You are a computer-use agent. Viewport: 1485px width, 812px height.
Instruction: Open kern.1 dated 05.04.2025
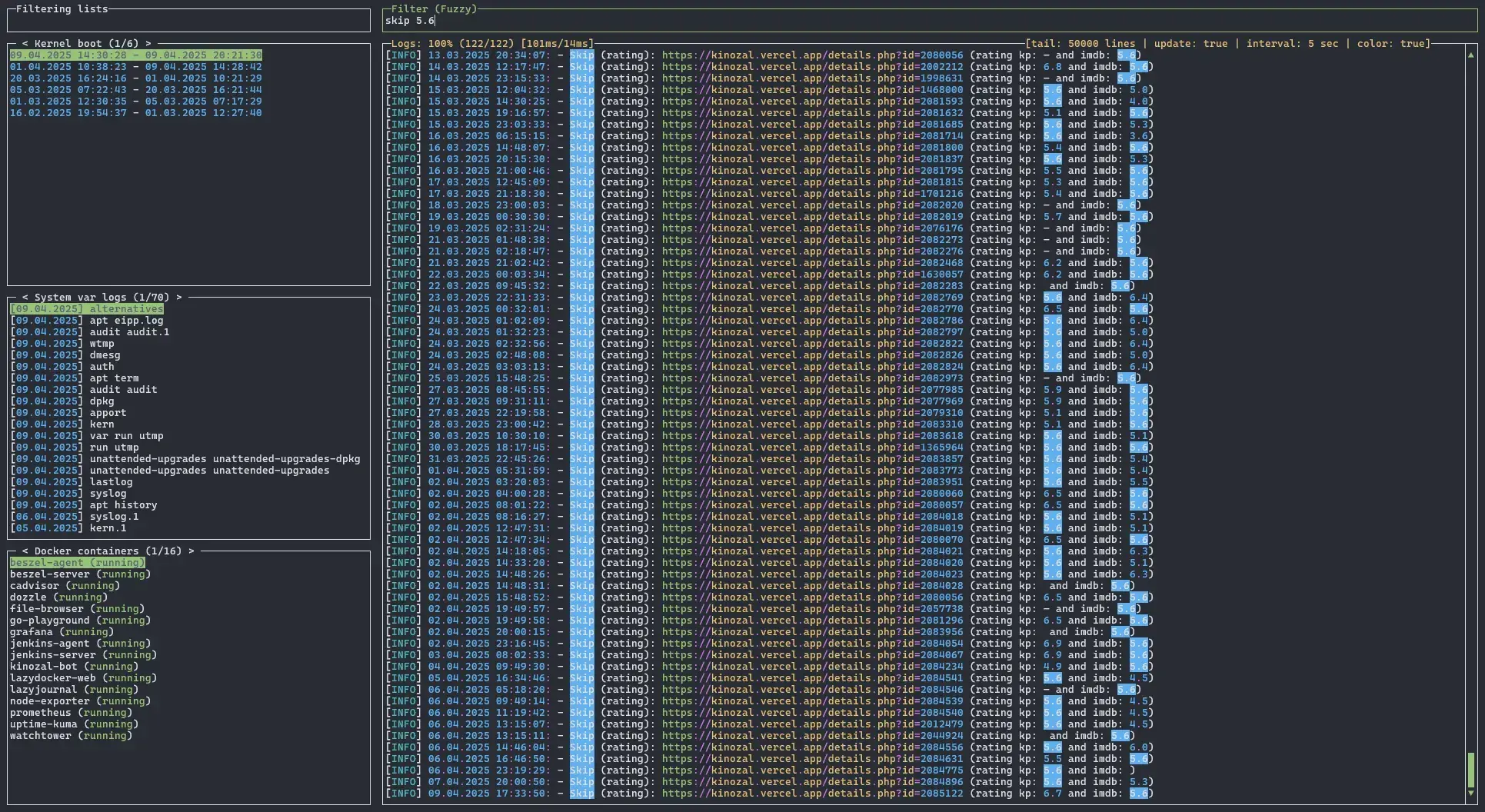point(68,528)
